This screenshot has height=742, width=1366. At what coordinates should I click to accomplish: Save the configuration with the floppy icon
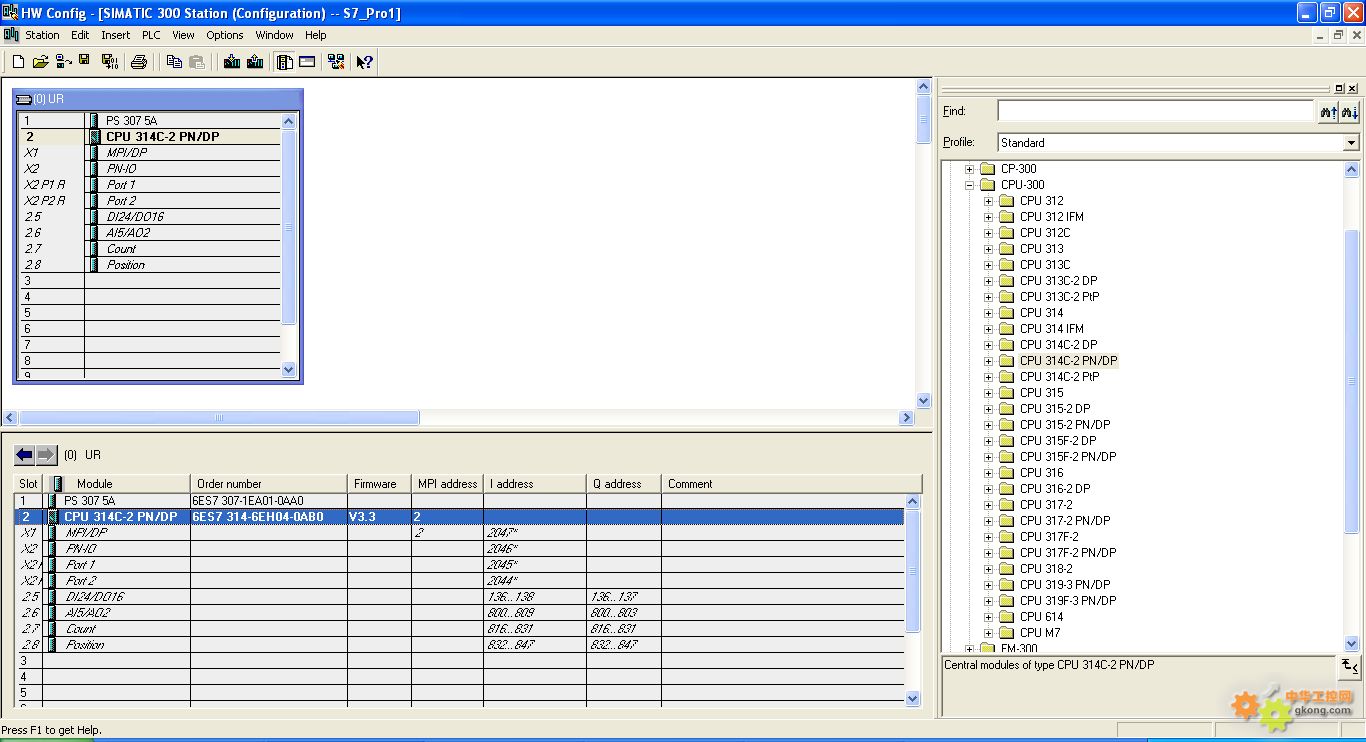click(85, 61)
